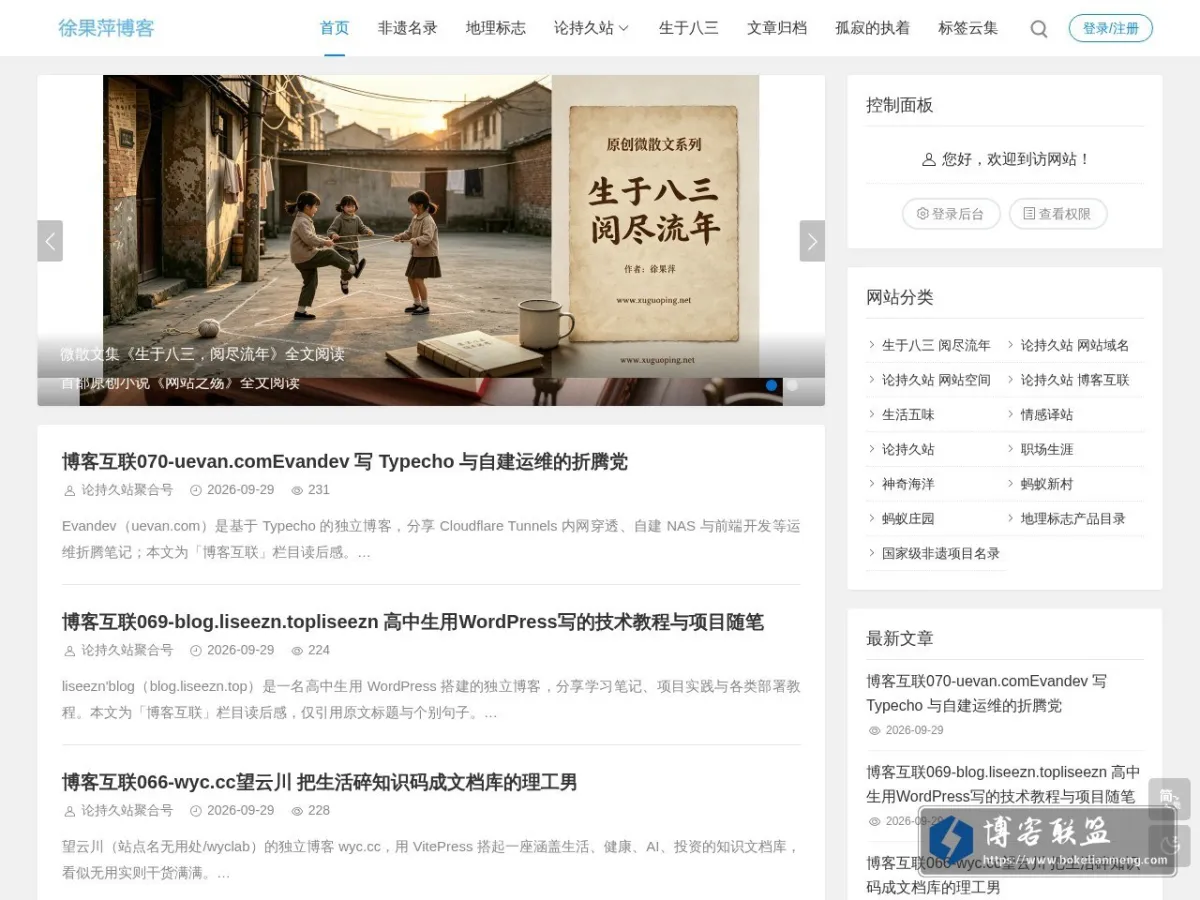Click the user icon beside 您好 greeting

pos(929,159)
